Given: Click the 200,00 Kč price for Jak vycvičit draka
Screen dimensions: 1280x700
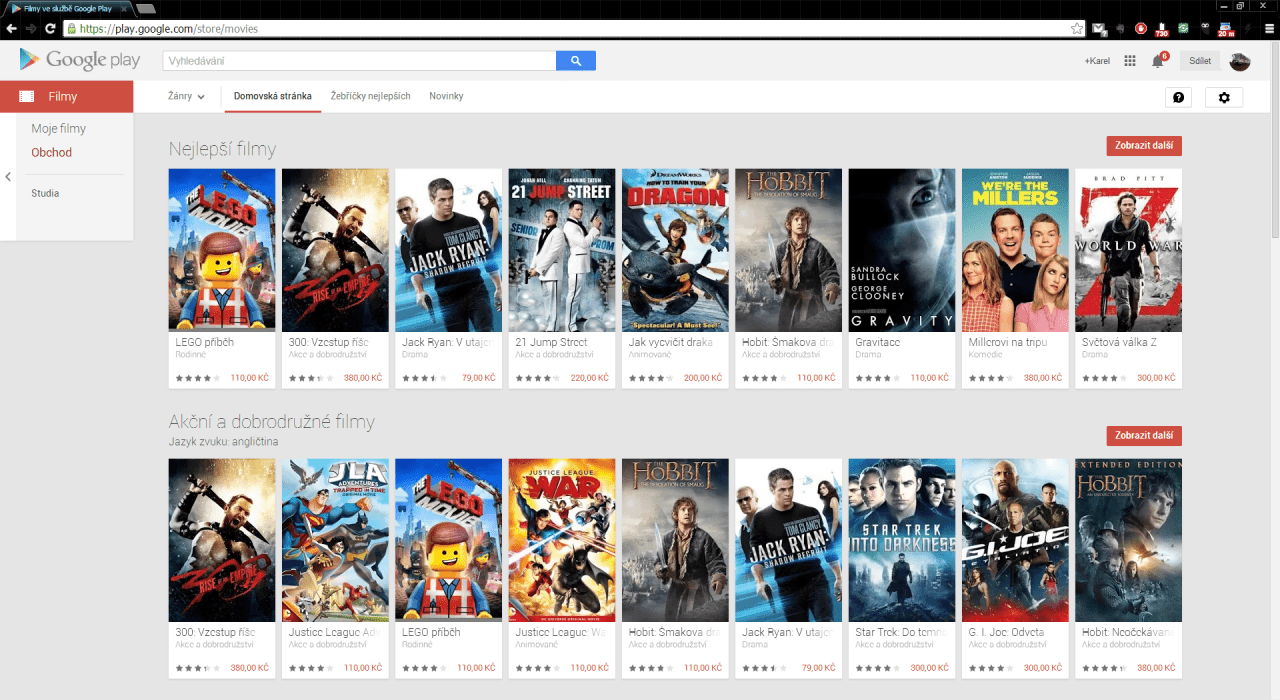Looking at the screenshot, I should point(703,378).
